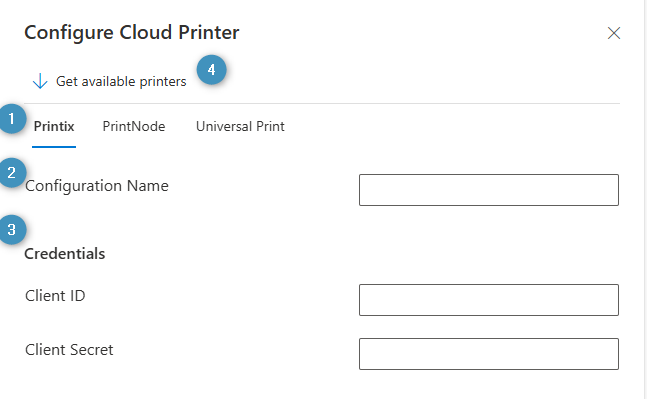Screen dimensions: 647x399
Task: Focus the Configuration Name text field
Action: [489, 190]
